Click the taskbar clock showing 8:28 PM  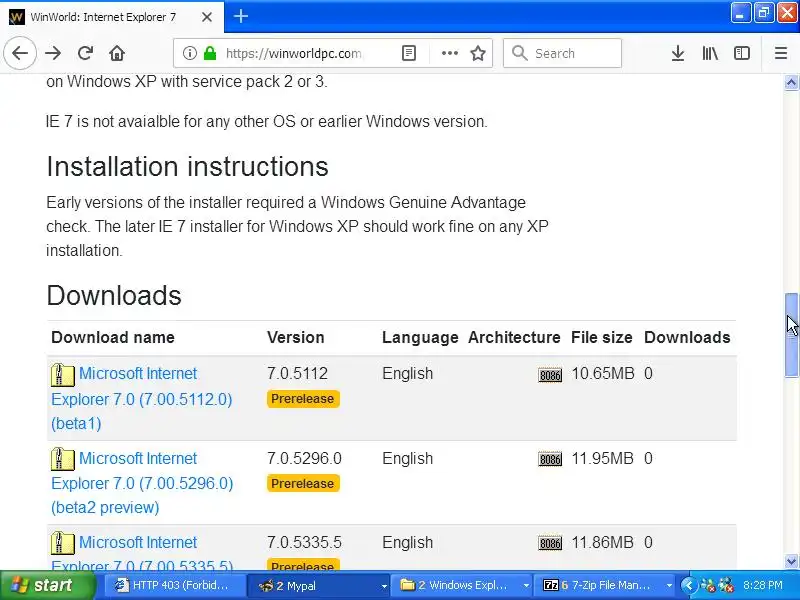762,586
